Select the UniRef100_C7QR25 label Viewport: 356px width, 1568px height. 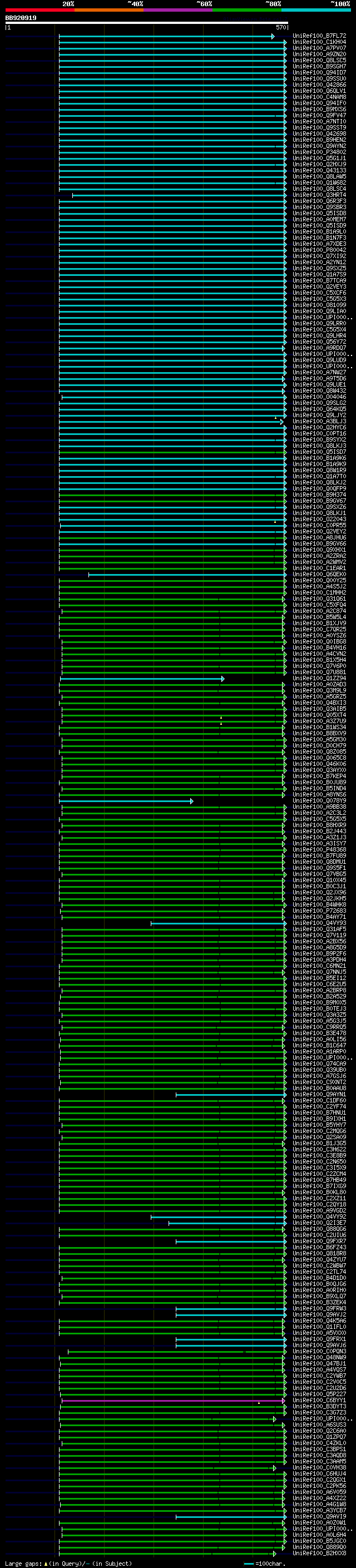(319, 630)
